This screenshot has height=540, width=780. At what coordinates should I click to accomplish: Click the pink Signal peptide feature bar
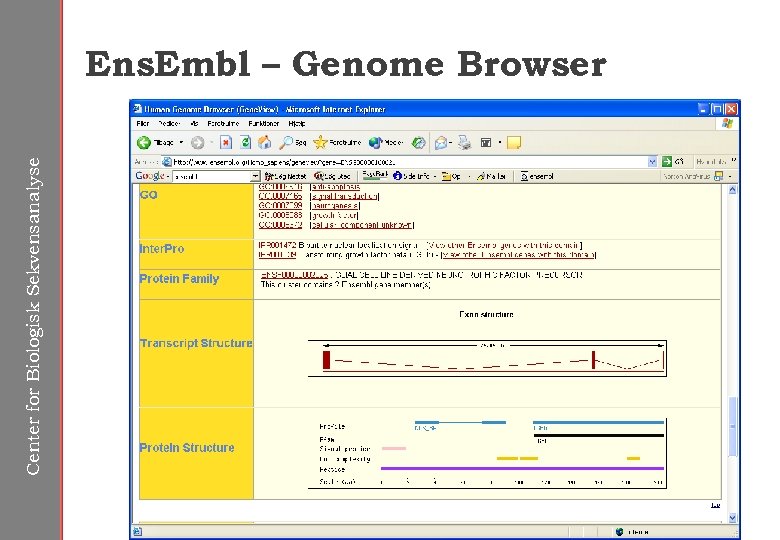tap(394, 449)
